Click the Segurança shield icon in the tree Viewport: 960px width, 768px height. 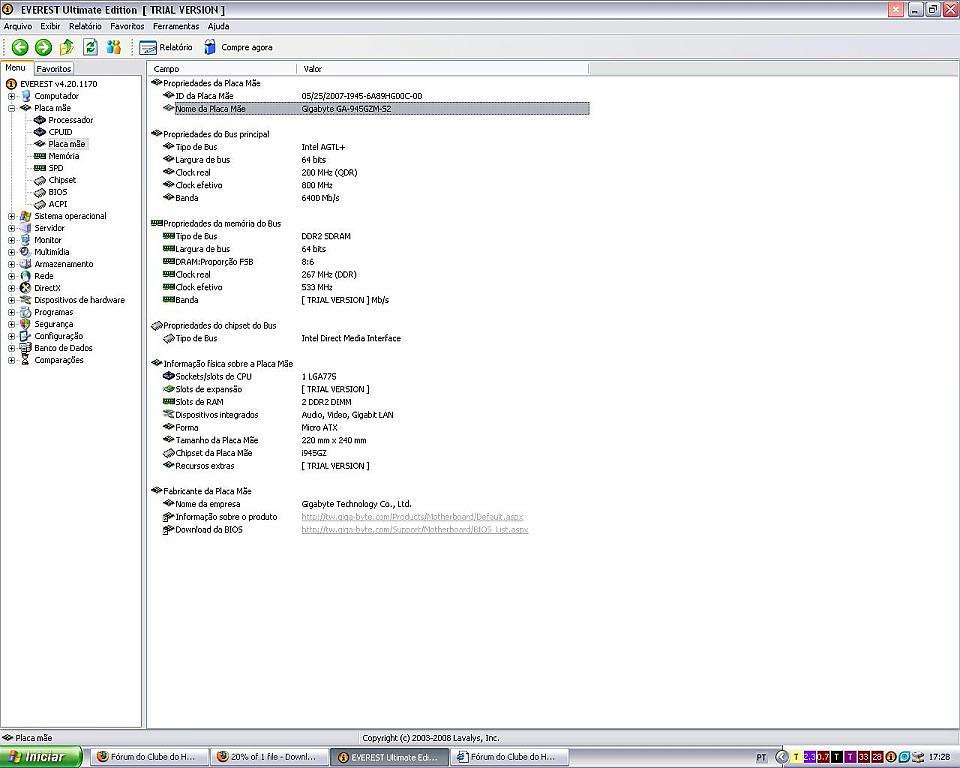coord(26,324)
